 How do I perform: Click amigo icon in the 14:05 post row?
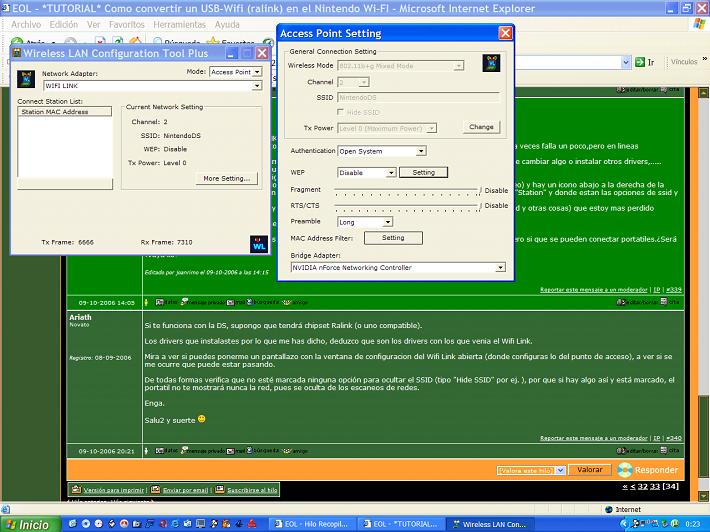(x=294, y=302)
